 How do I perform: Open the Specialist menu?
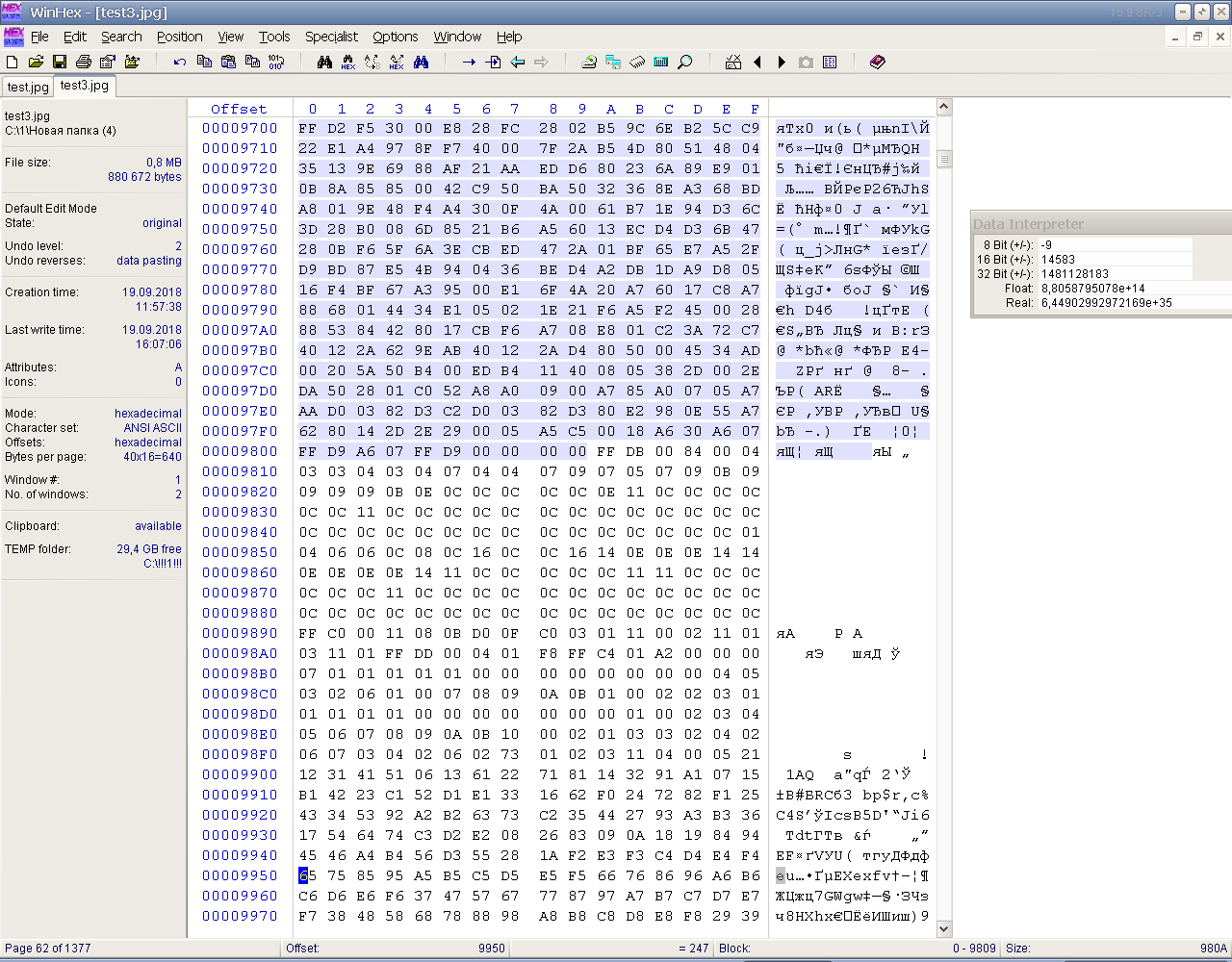331,37
